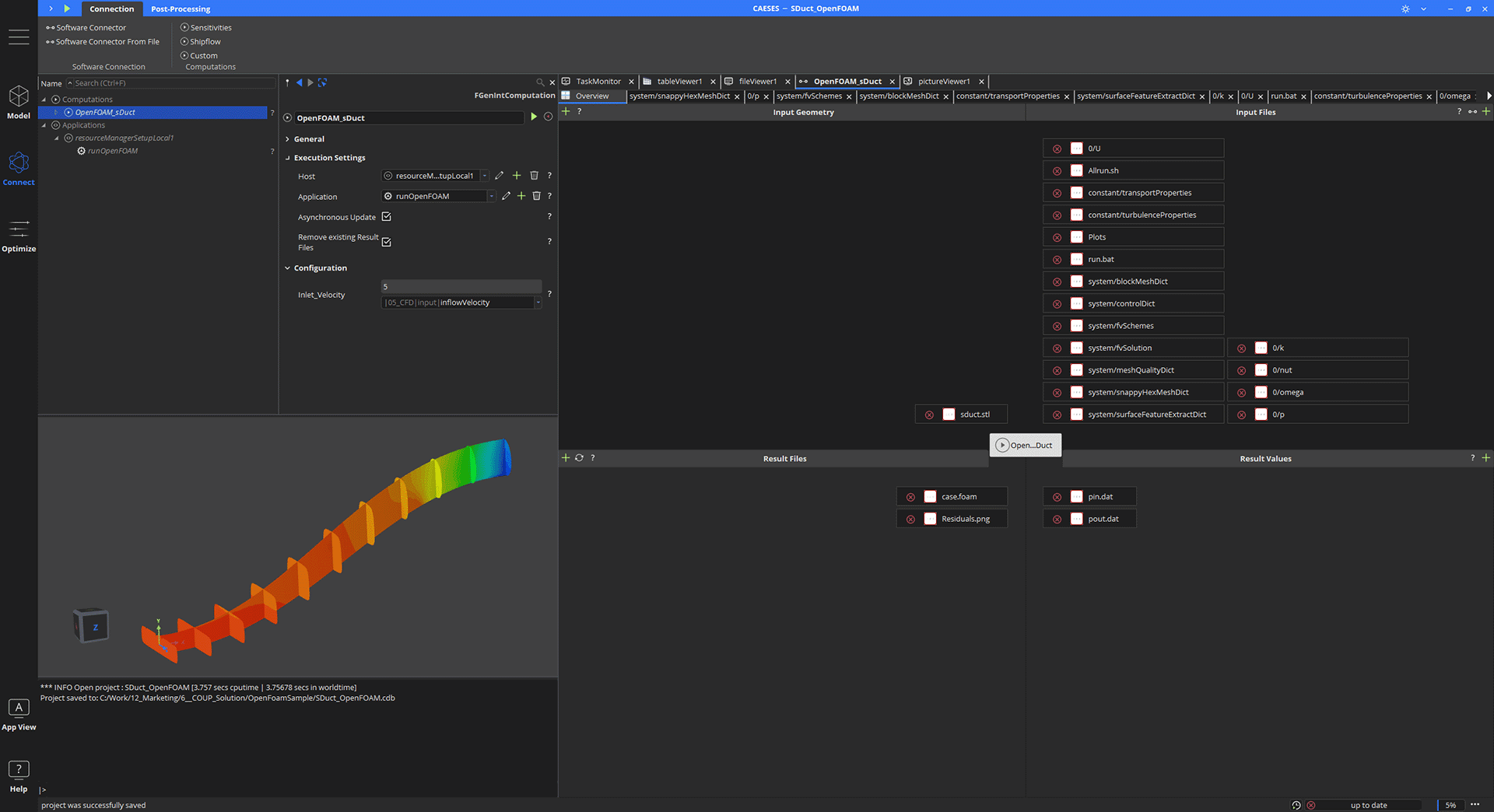Toggle the white box beside Residuals.png
This screenshot has height=812, width=1494.
tap(931, 519)
